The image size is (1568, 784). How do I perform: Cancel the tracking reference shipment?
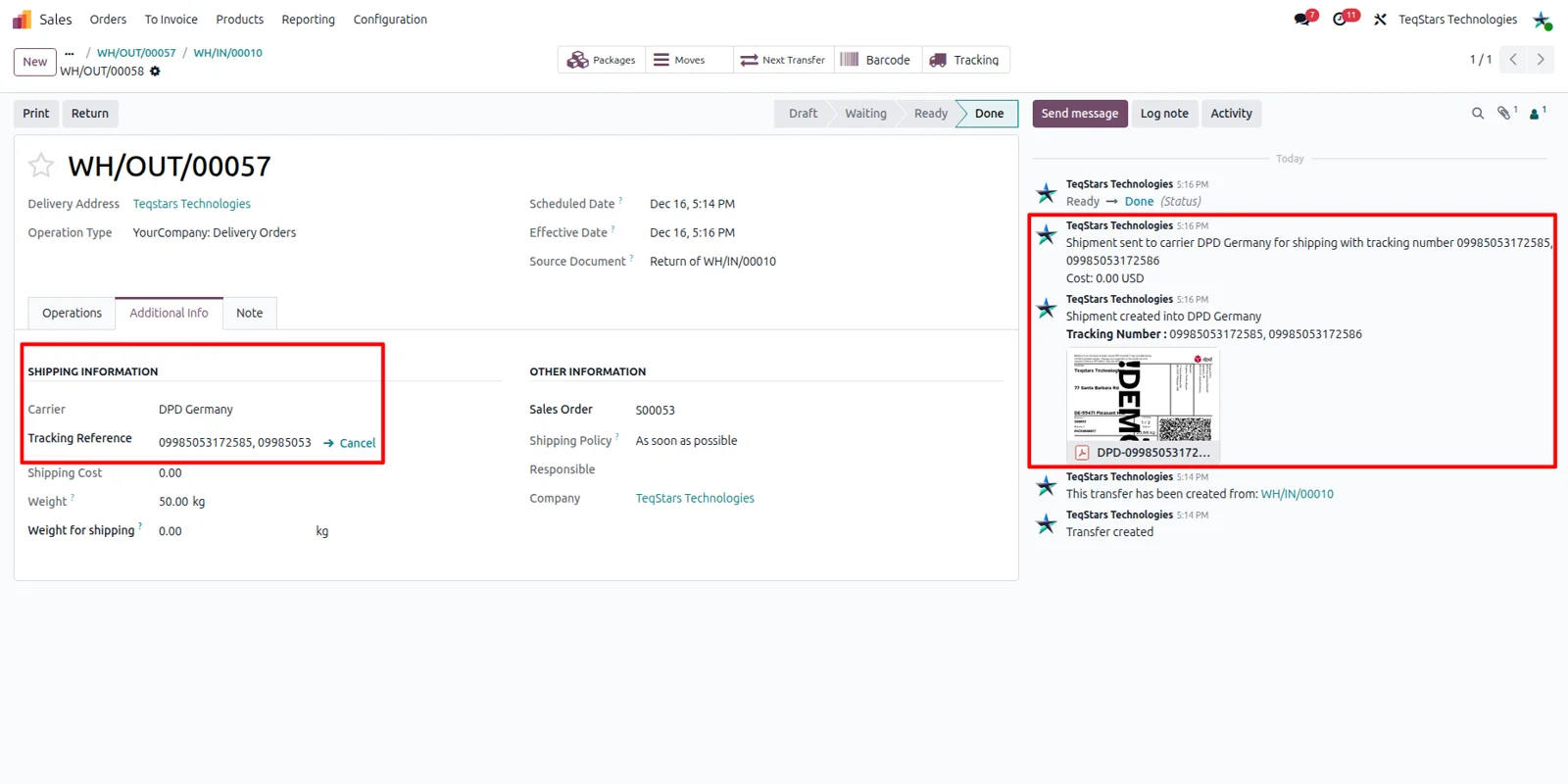[x=350, y=443]
